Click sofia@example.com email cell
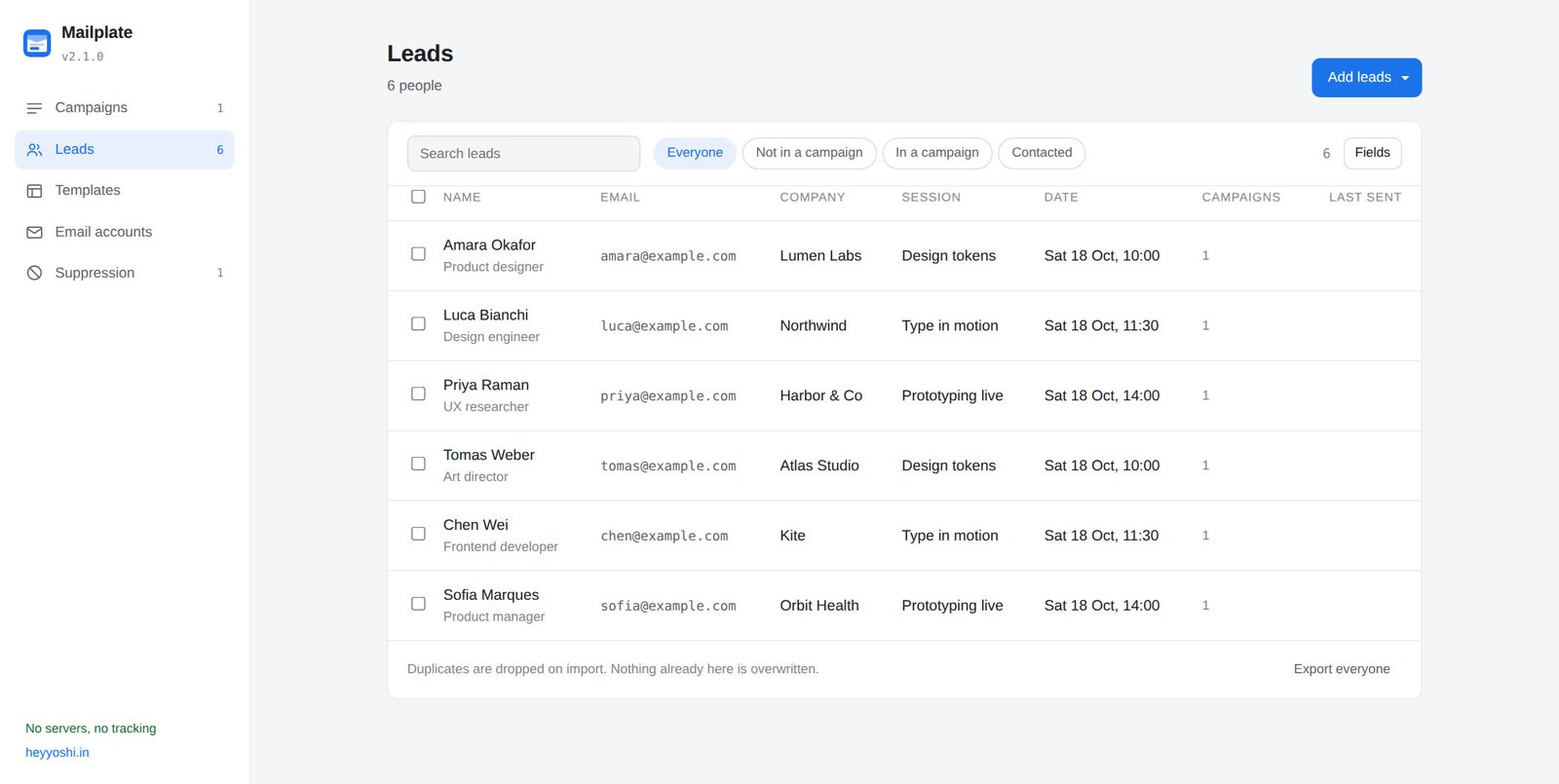The width and height of the screenshot is (1559, 784). coord(668,606)
